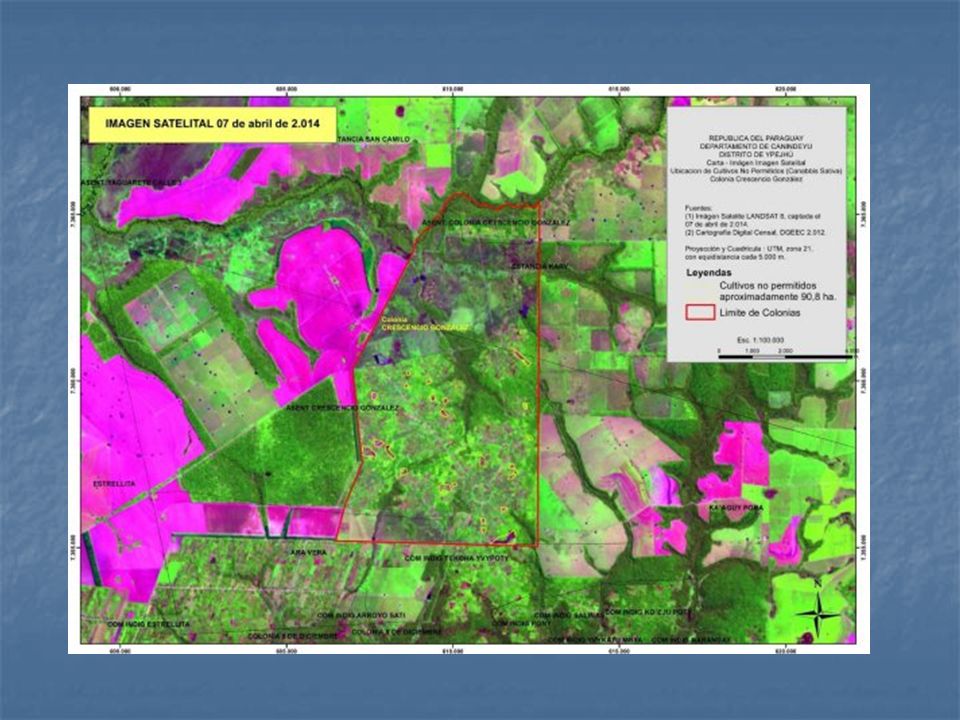
Task: Click the 'Limite de Colonias' legend label
Action: tap(760, 313)
